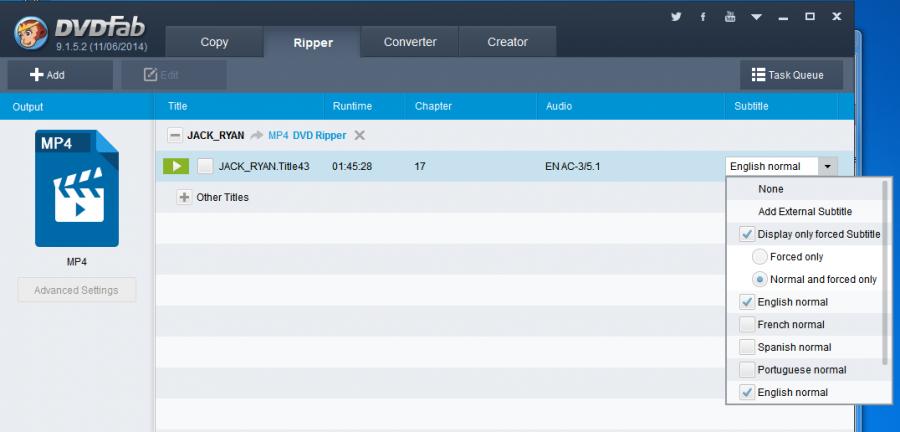Screen dimensions: 900x432
Task: Toggle Display only forced Subtitle checkbox
Action: (747, 234)
